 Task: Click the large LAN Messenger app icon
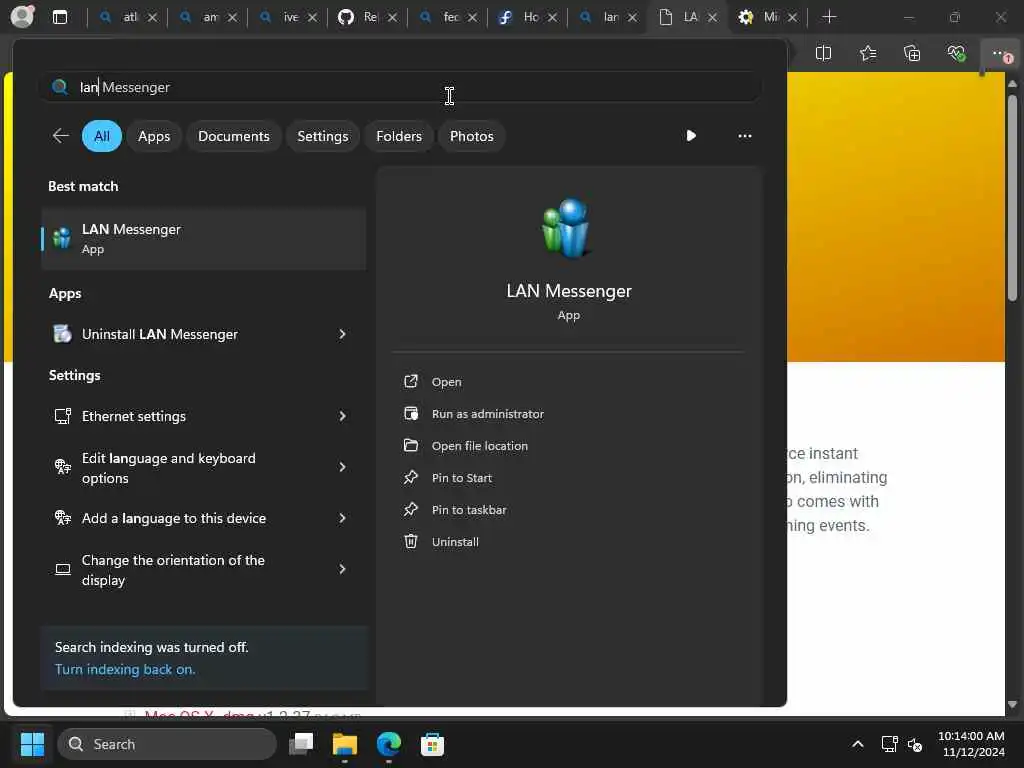pyautogui.click(x=567, y=229)
